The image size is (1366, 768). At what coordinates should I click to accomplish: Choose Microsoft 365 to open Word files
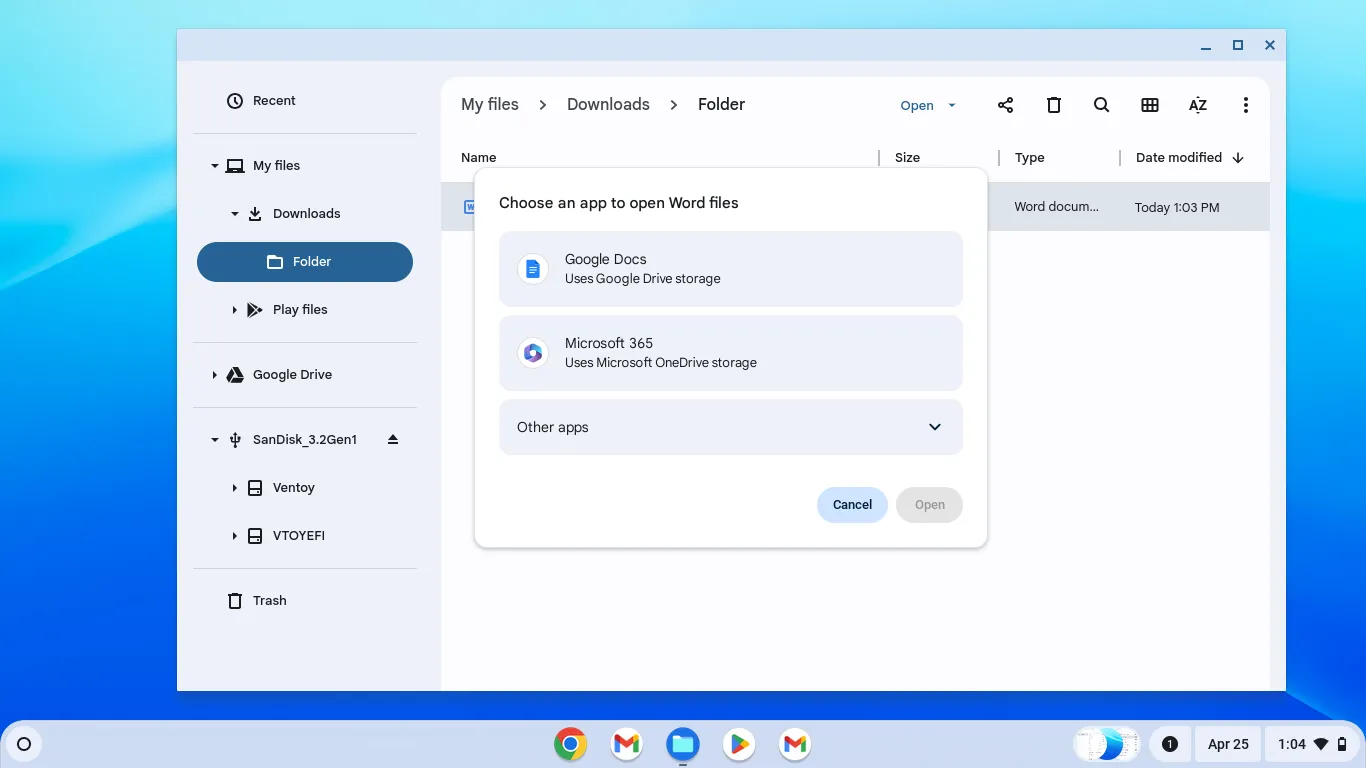[731, 353]
